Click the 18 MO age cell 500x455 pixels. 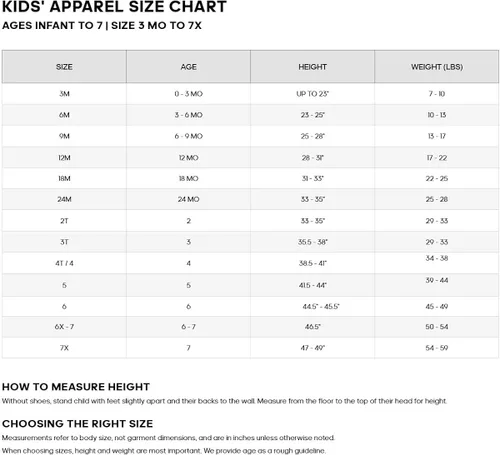coord(188,178)
